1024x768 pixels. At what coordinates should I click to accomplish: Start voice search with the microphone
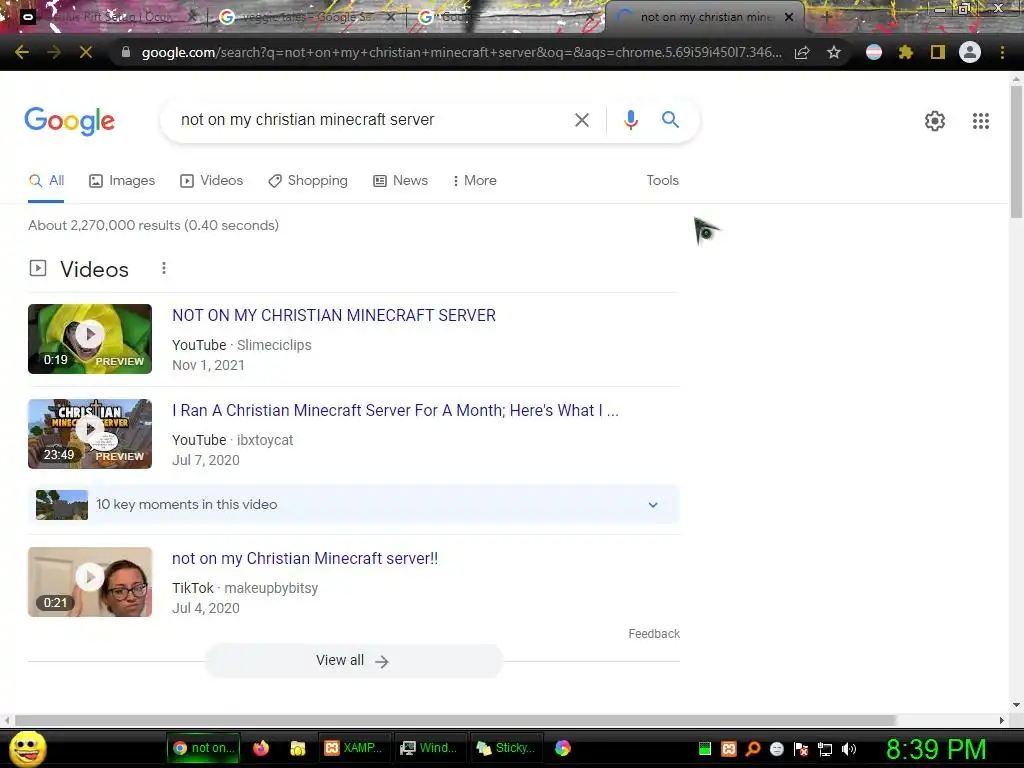[x=630, y=120]
